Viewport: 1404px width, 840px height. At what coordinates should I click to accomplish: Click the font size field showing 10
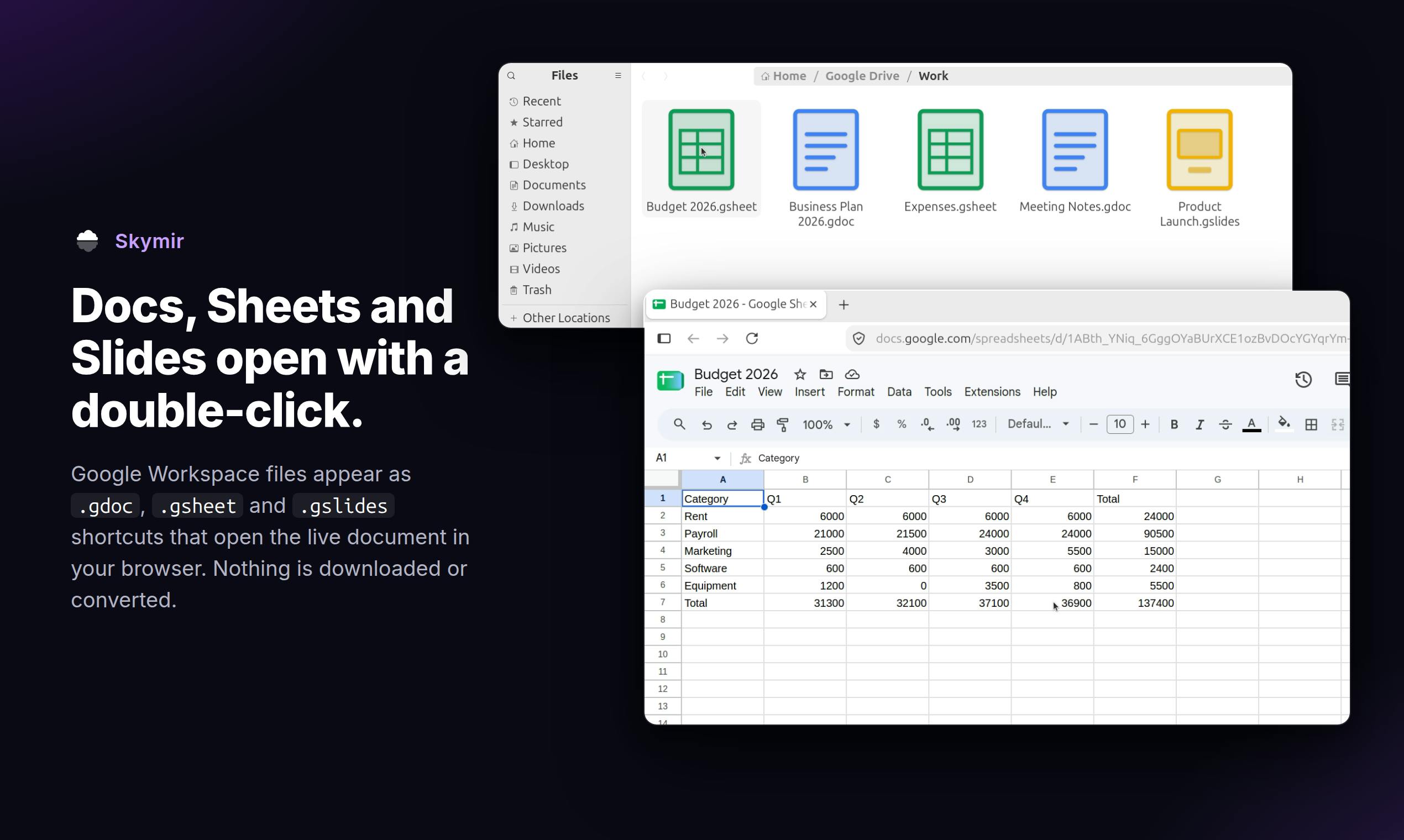(x=1120, y=424)
